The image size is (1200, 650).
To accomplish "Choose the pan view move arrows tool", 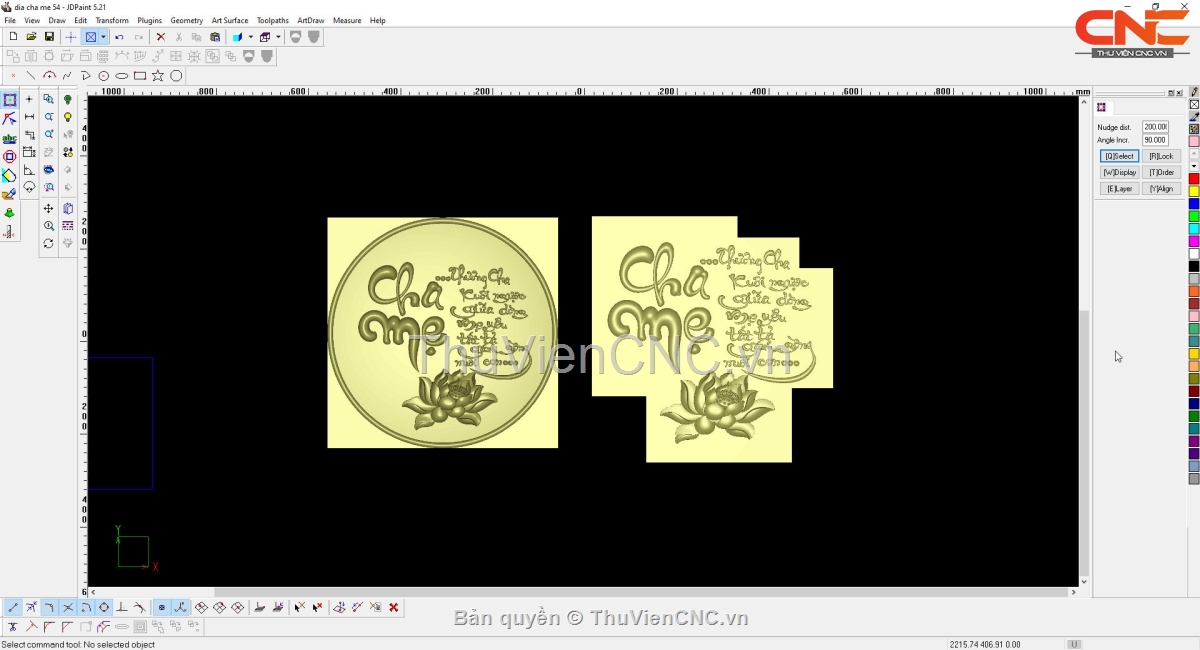I will coord(48,208).
